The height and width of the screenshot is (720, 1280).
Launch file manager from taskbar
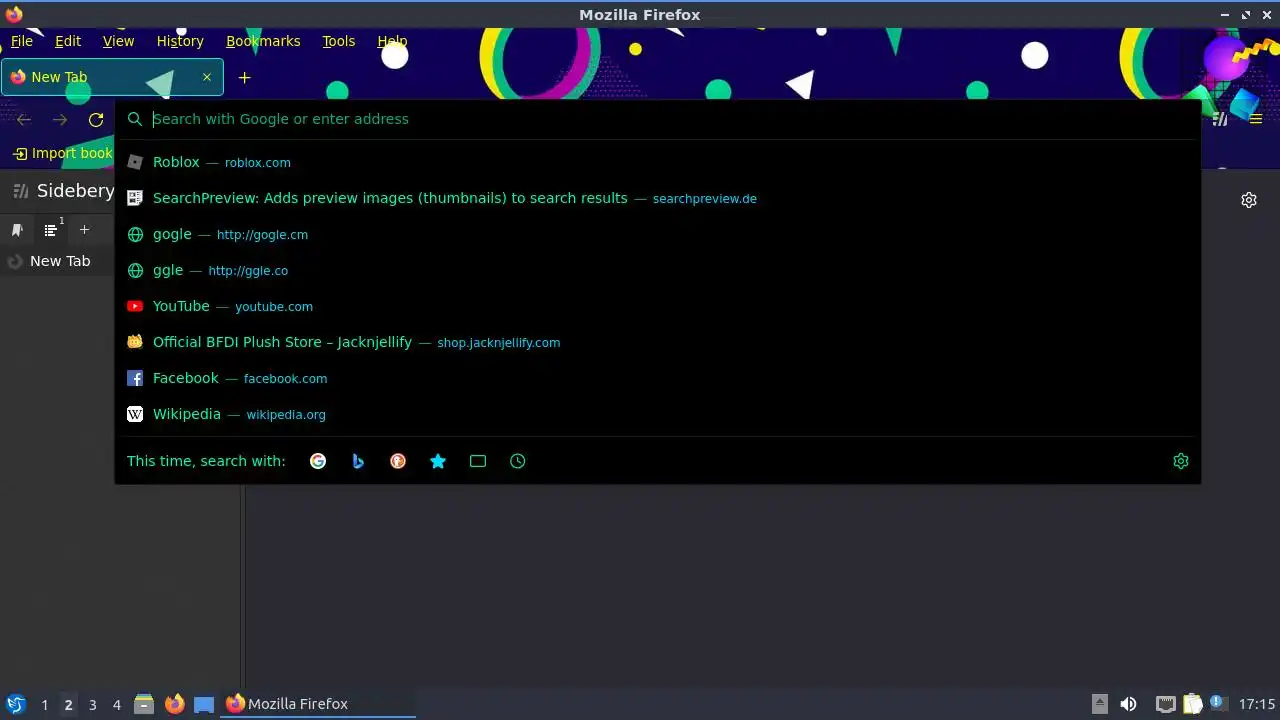(144, 704)
